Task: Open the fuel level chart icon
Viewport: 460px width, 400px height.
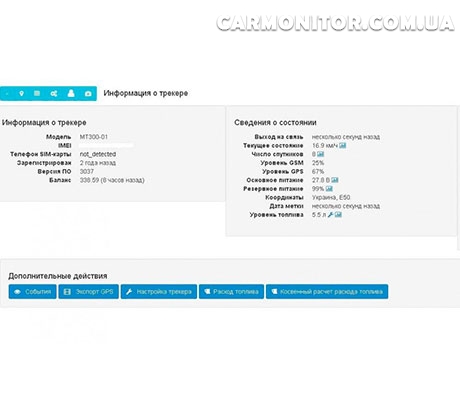Action: click(338, 215)
